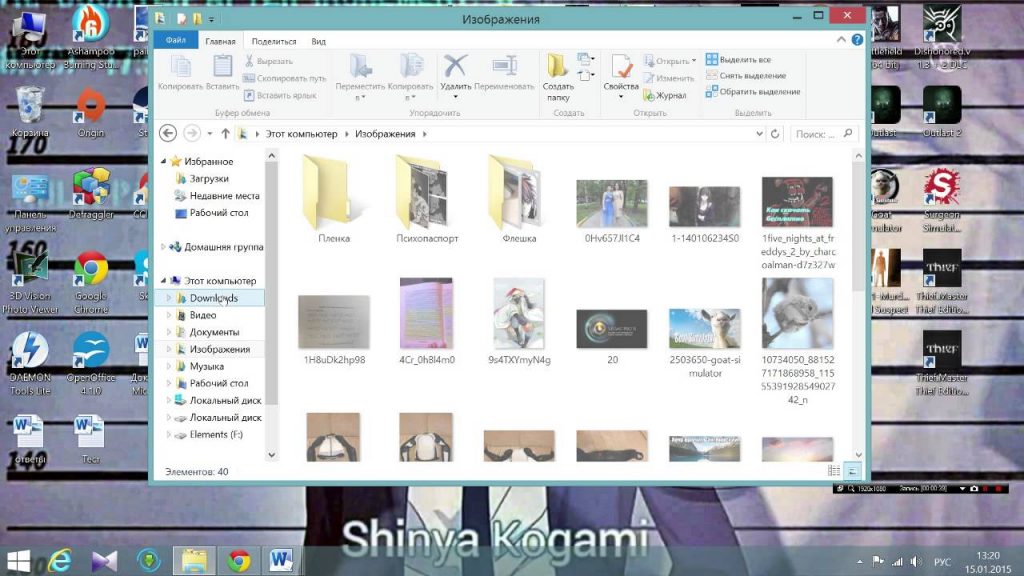Open Word from the taskbar
This screenshot has width=1024, height=576.
pyautogui.click(x=281, y=560)
